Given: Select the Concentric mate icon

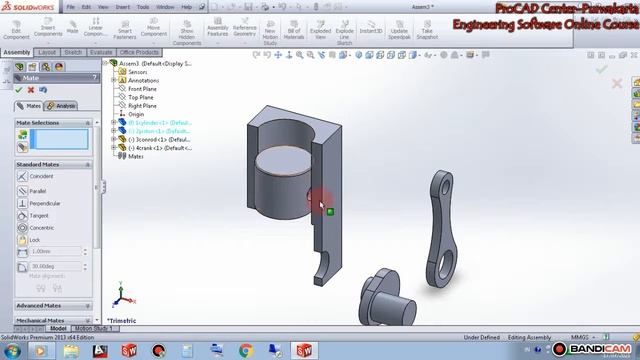Looking at the screenshot, I should [x=22, y=228].
